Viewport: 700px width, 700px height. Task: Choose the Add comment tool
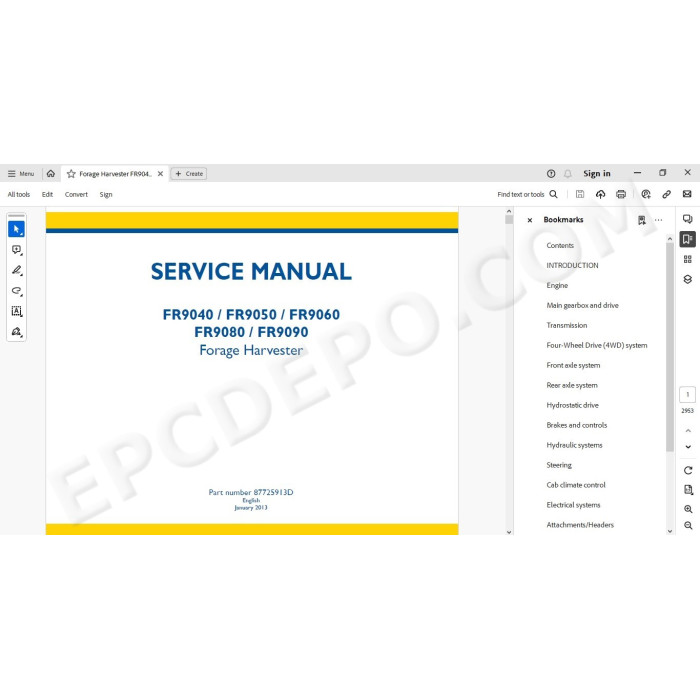(17, 250)
